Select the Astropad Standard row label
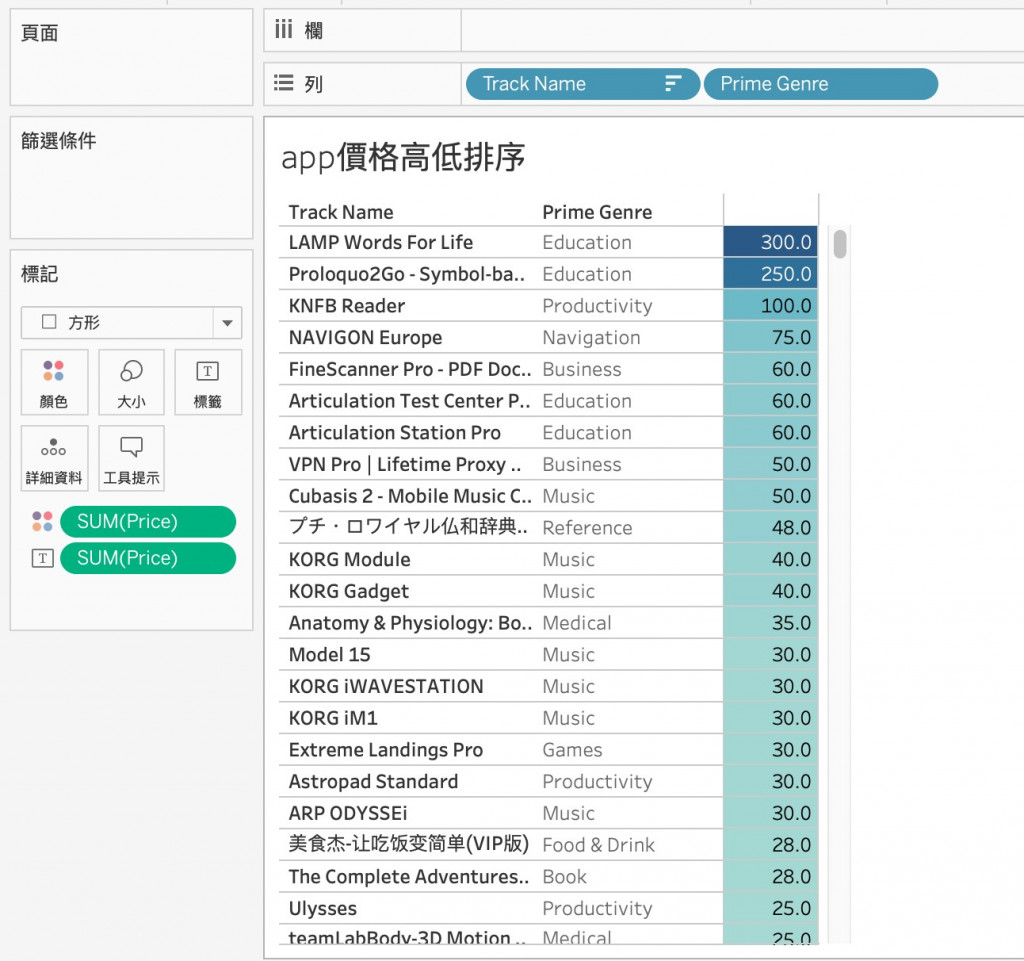This screenshot has height=961, width=1024. [374, 781]
